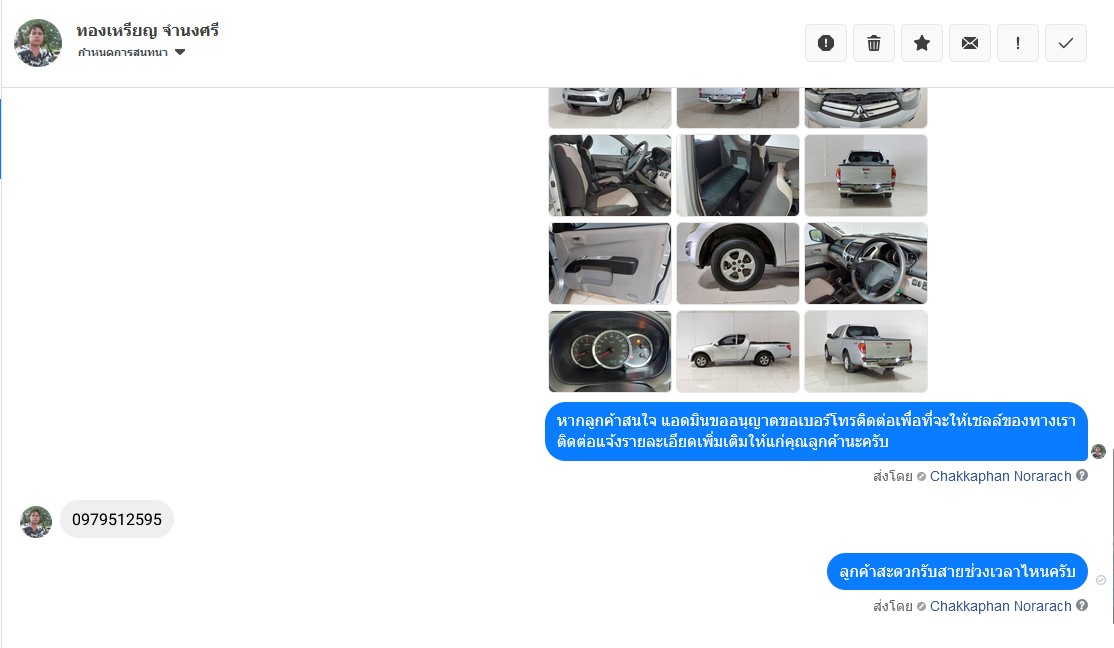Open the help icon beside the upper Chakkaphan Norarach

1082,475
